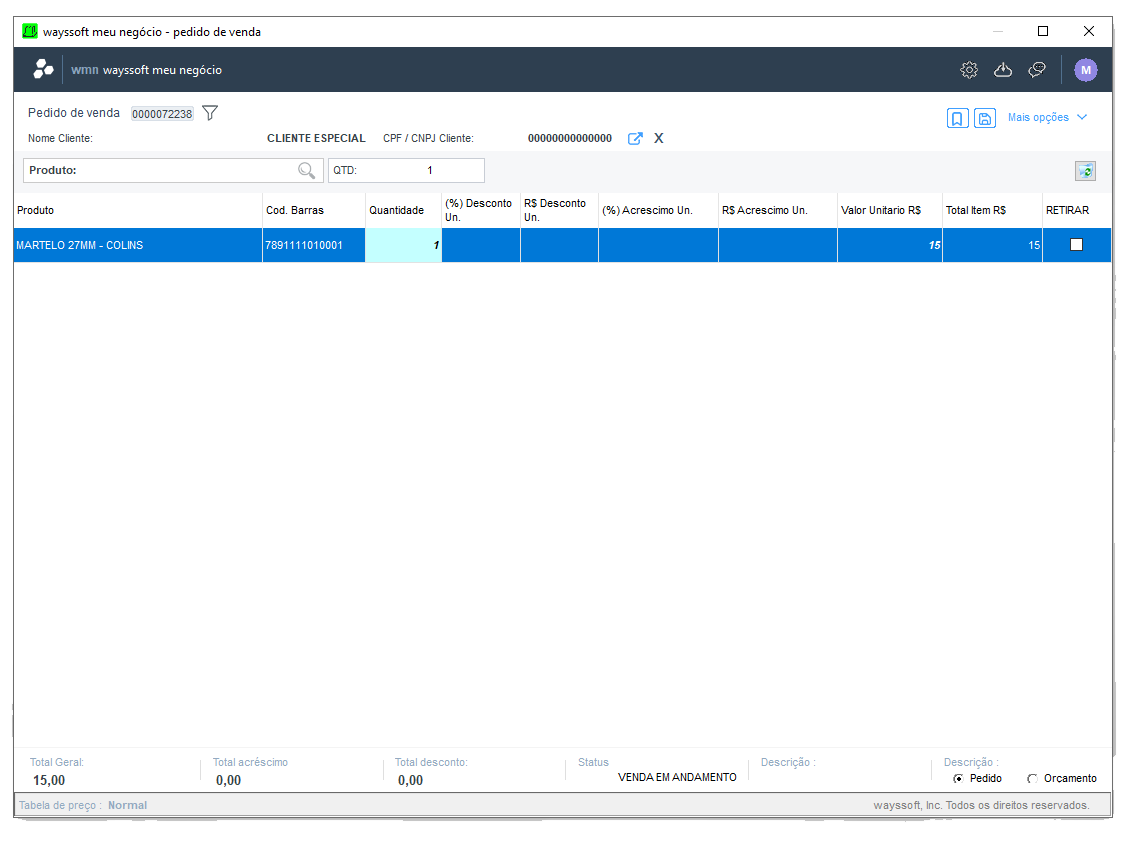
Task: Click the refresh list icon
Action: tap(1085, 171)
